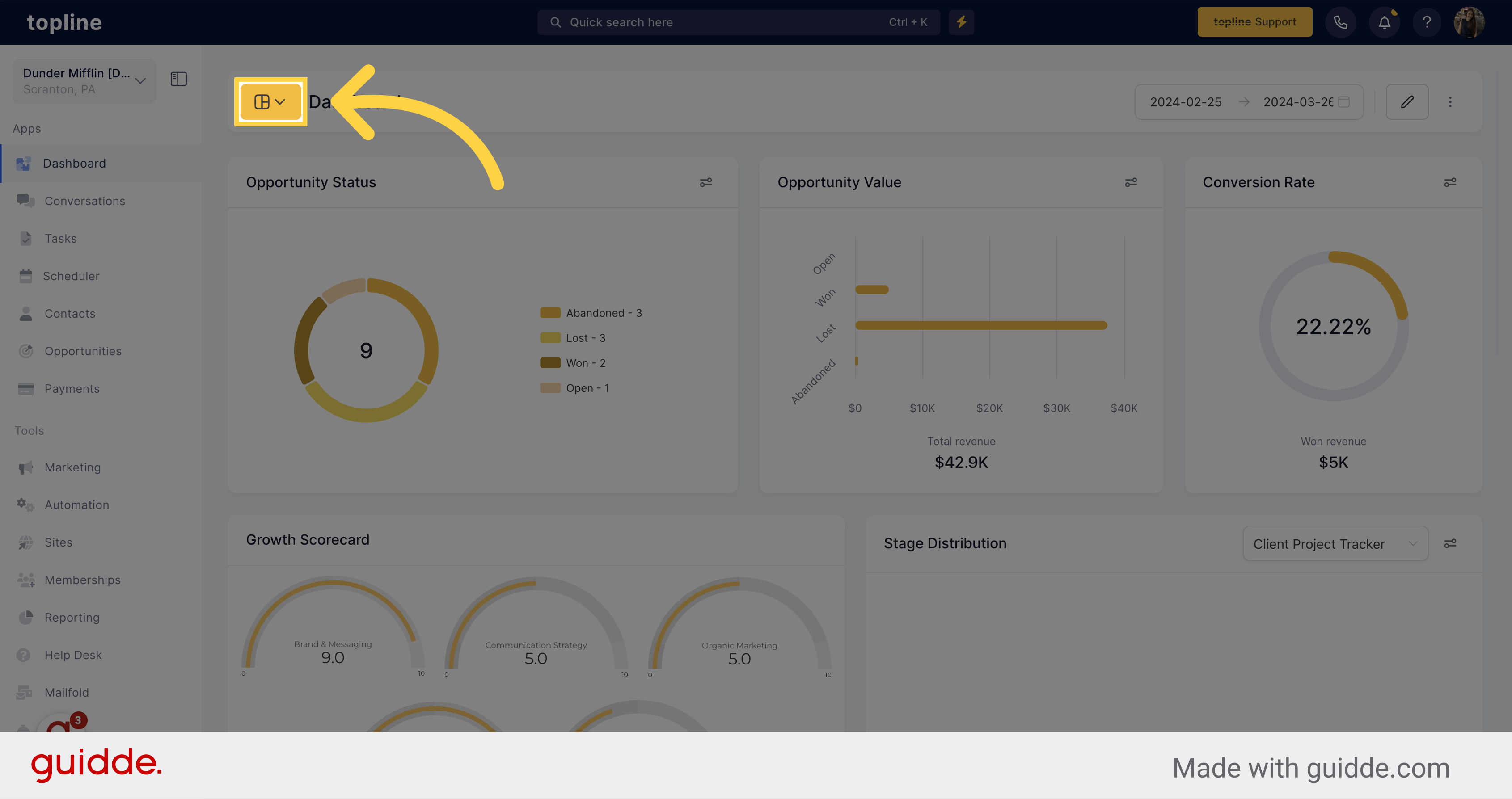1512x799 pixels.
Task: Select the Dashboard menu tab
Action: (75, 163)
